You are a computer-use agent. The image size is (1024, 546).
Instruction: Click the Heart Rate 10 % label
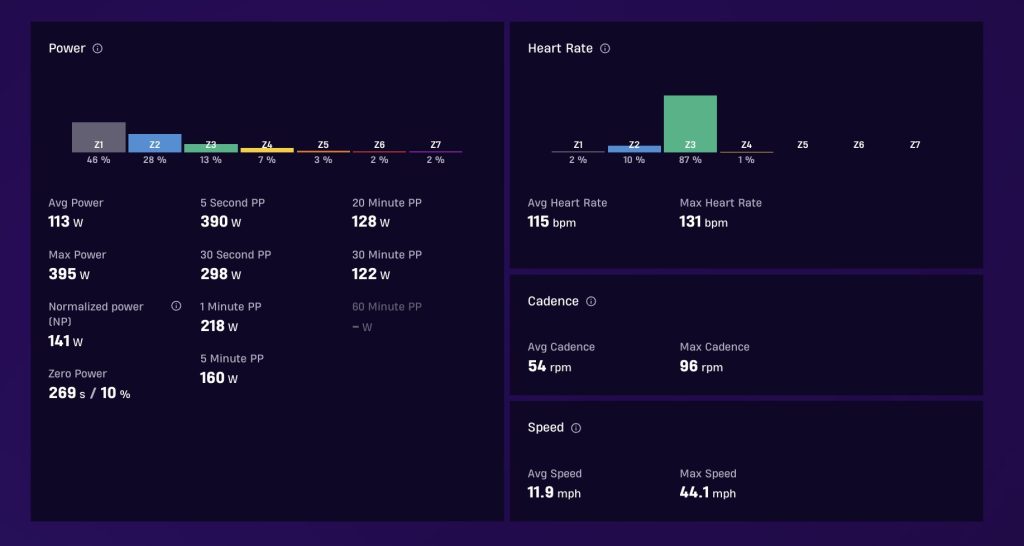[x=634, y=160]
